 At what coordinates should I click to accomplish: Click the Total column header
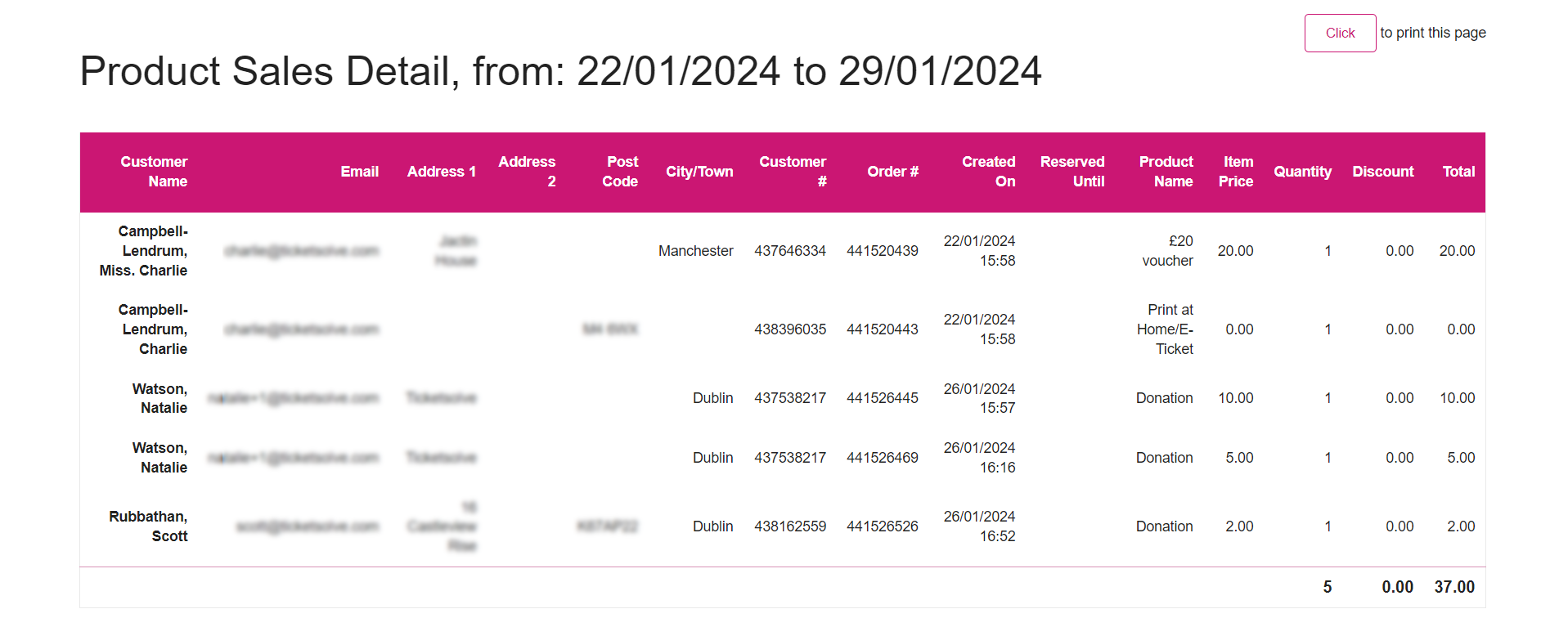coord(1458,172)
